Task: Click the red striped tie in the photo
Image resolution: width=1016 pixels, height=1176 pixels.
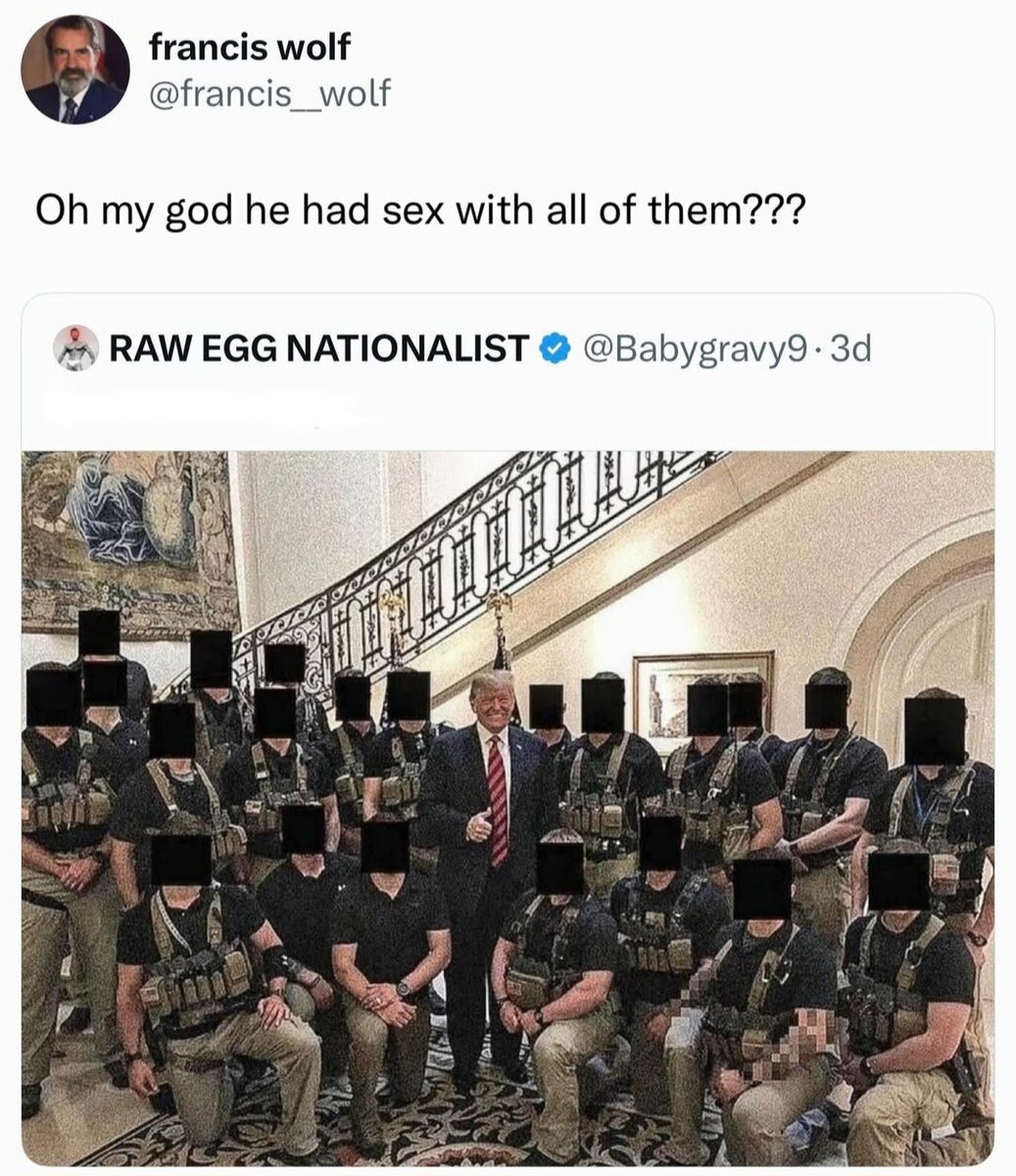Action: [498, 799]
